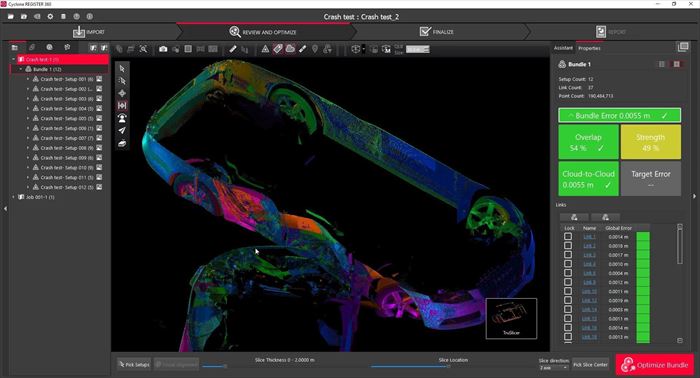Switch to the Properties tab

589,48
